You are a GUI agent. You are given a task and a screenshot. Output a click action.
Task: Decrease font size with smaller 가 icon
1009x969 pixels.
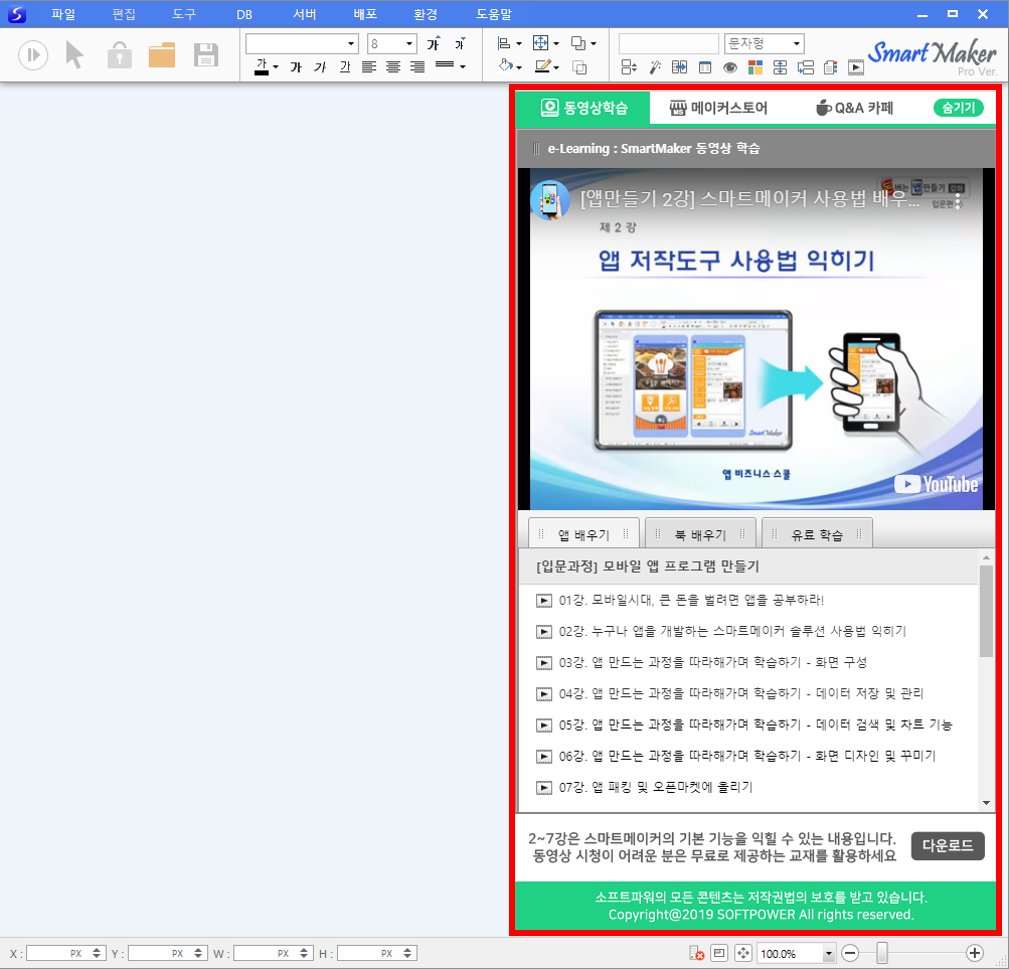(x=459, y=43)
